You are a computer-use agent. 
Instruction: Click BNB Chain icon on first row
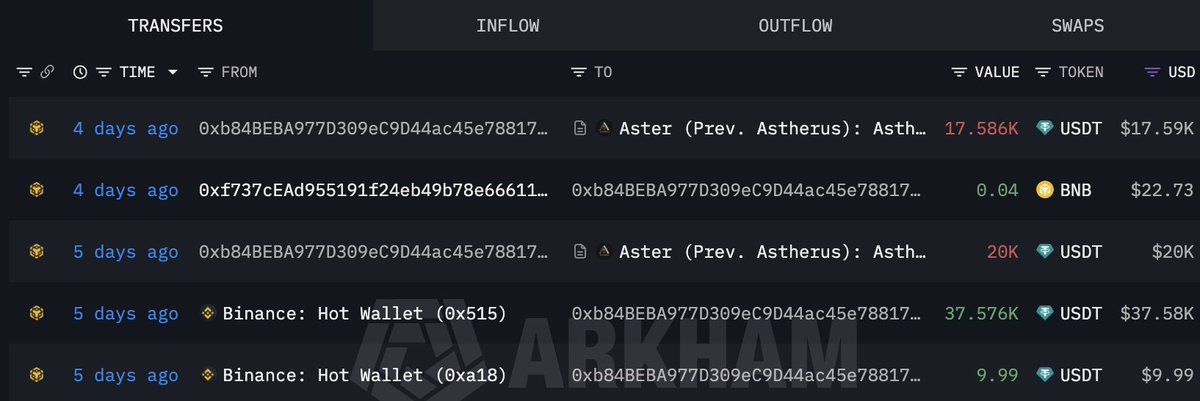pos(36,128)
